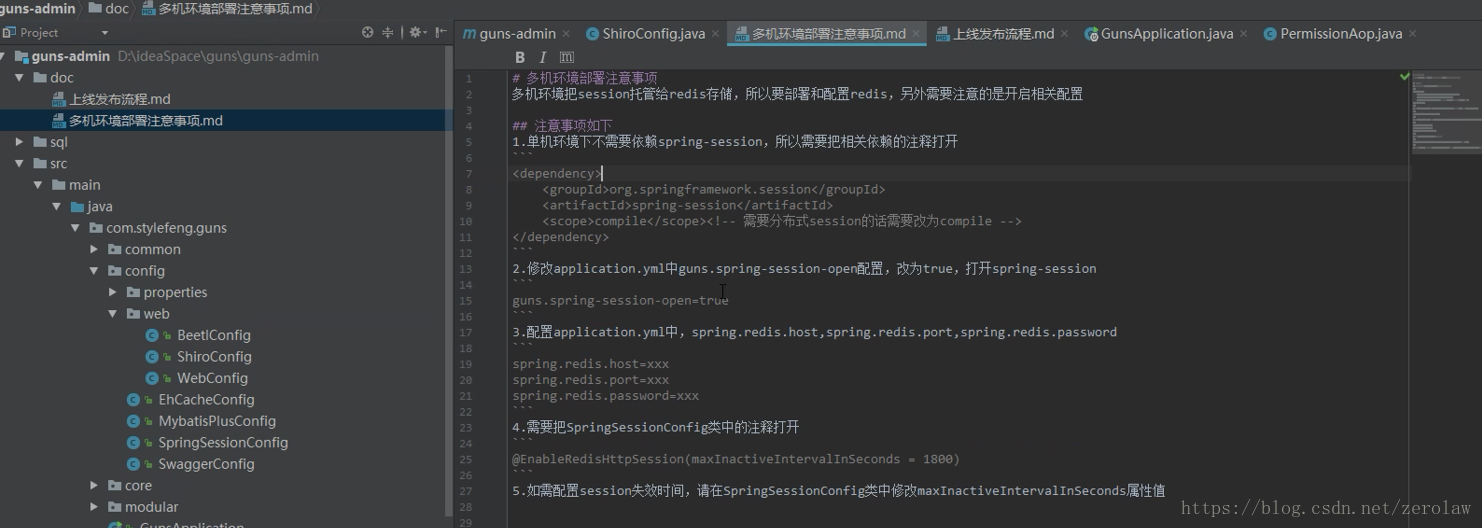
Task: Collapse the doc folder in project tree
Action: pos(20,77)
